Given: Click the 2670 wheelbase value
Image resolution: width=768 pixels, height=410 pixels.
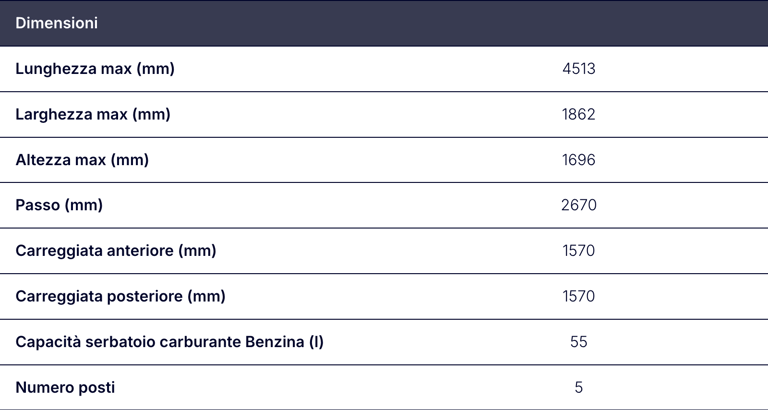Looking at the screenshot, I should coord(578,205).
